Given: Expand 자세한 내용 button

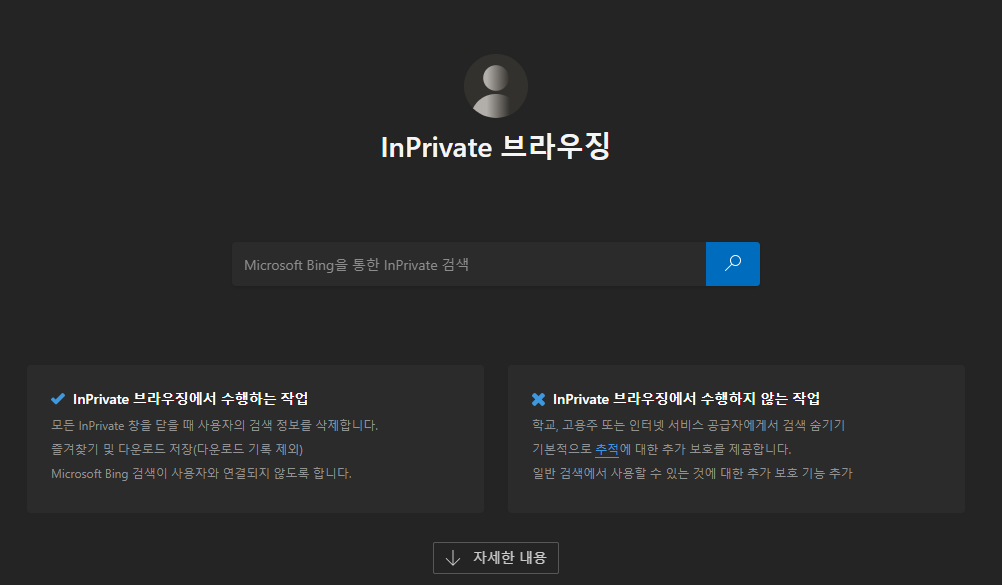Looking at the screenshot, I should coord(496,558).
